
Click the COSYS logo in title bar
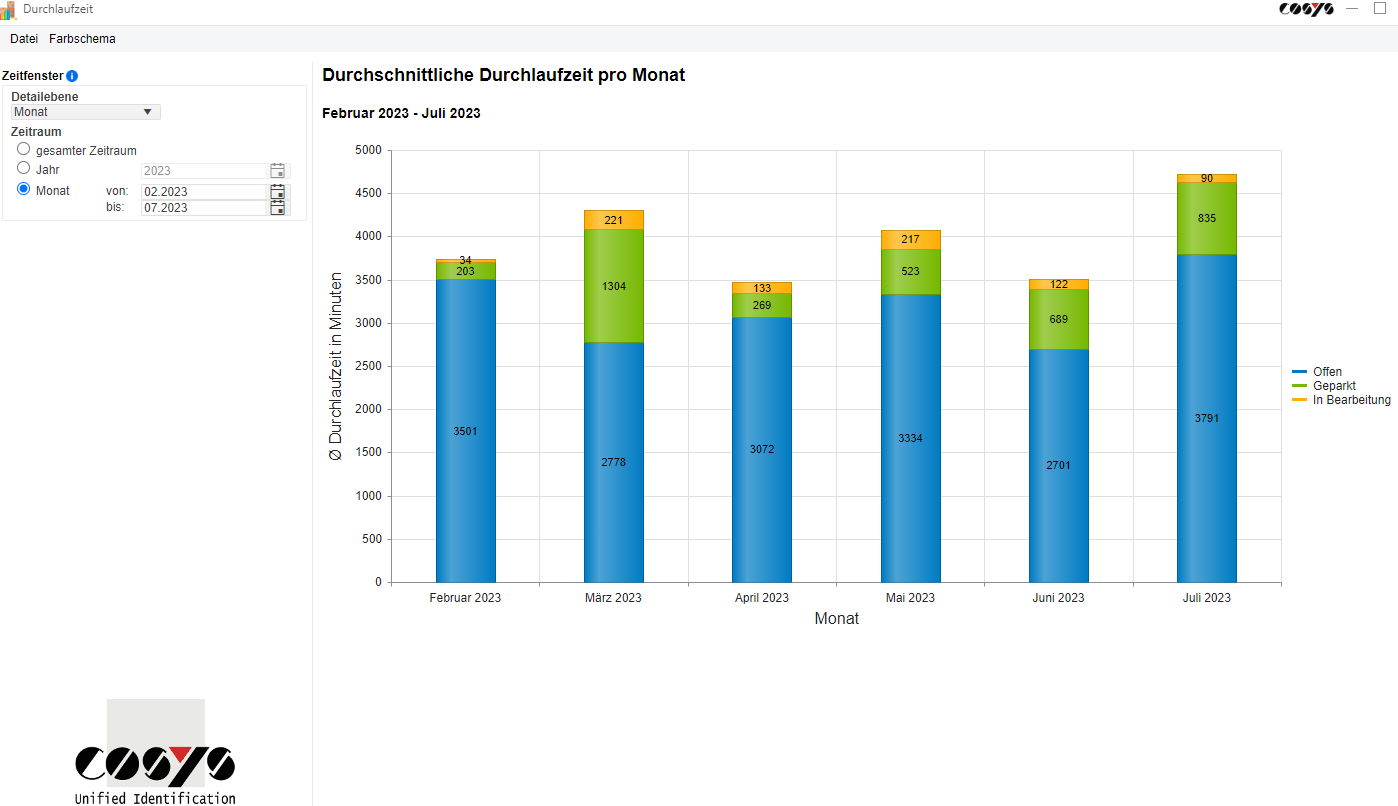[1306, 9]
